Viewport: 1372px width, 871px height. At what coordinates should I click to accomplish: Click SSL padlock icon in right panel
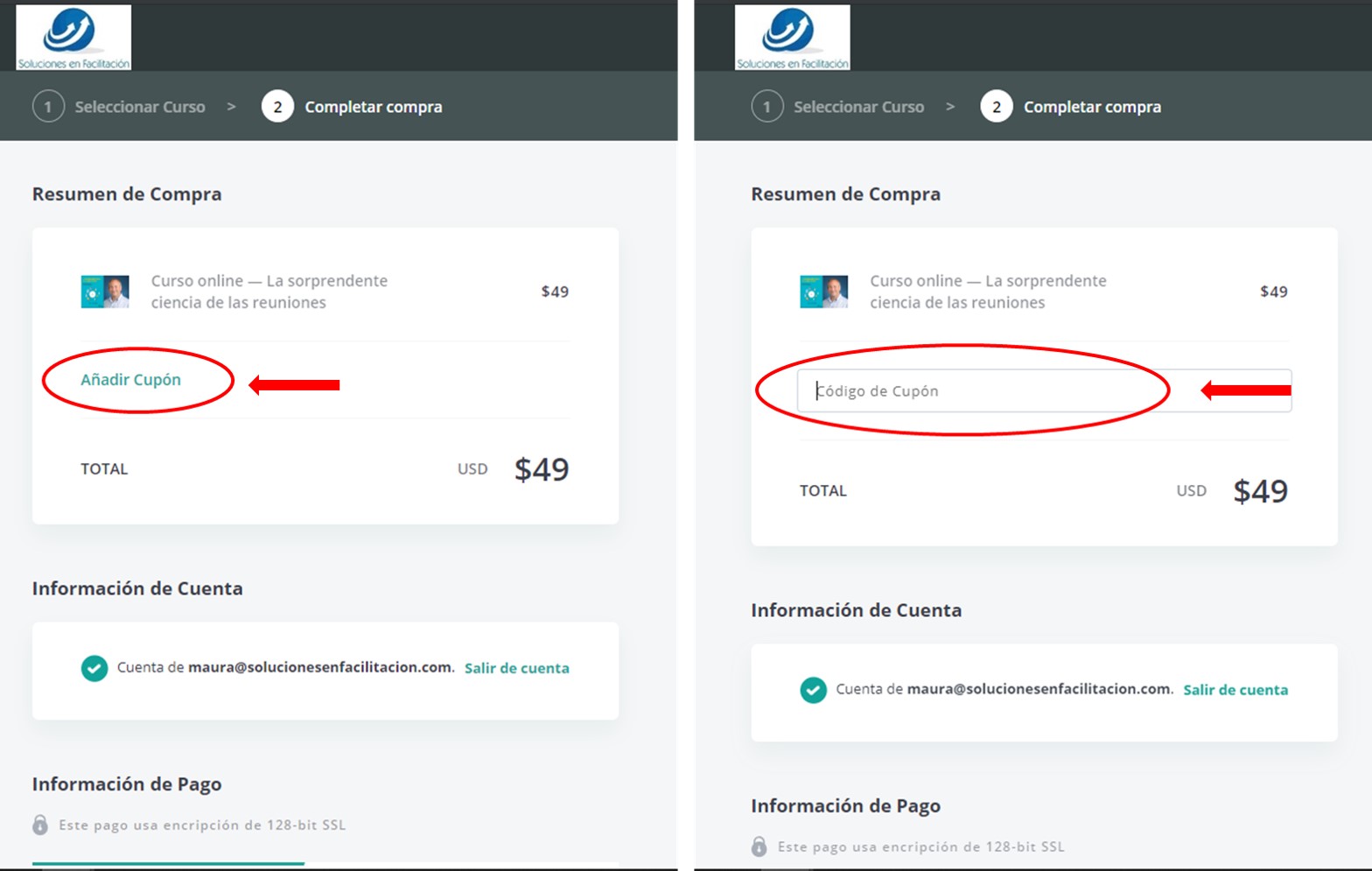[759, 846]
